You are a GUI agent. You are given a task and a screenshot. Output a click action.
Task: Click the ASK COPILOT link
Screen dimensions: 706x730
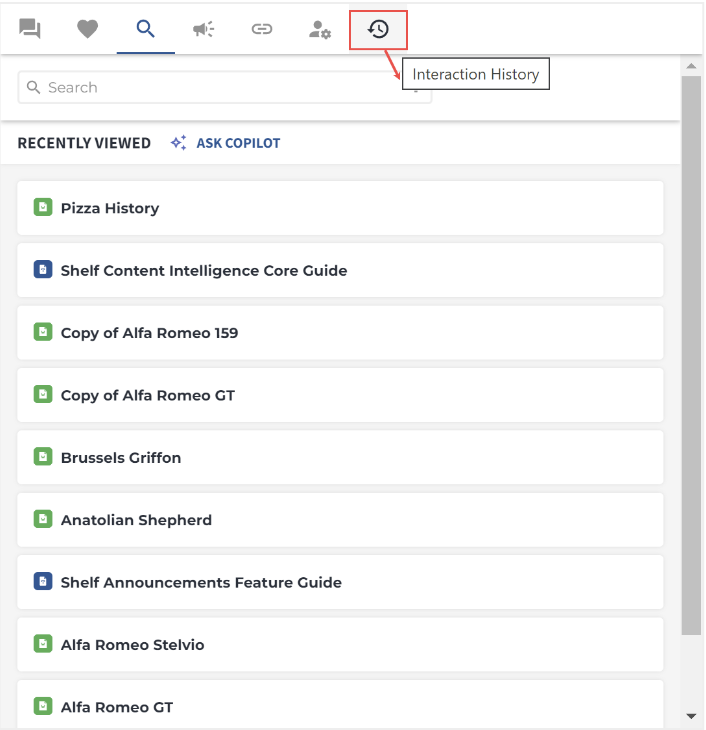click(238, 143)
